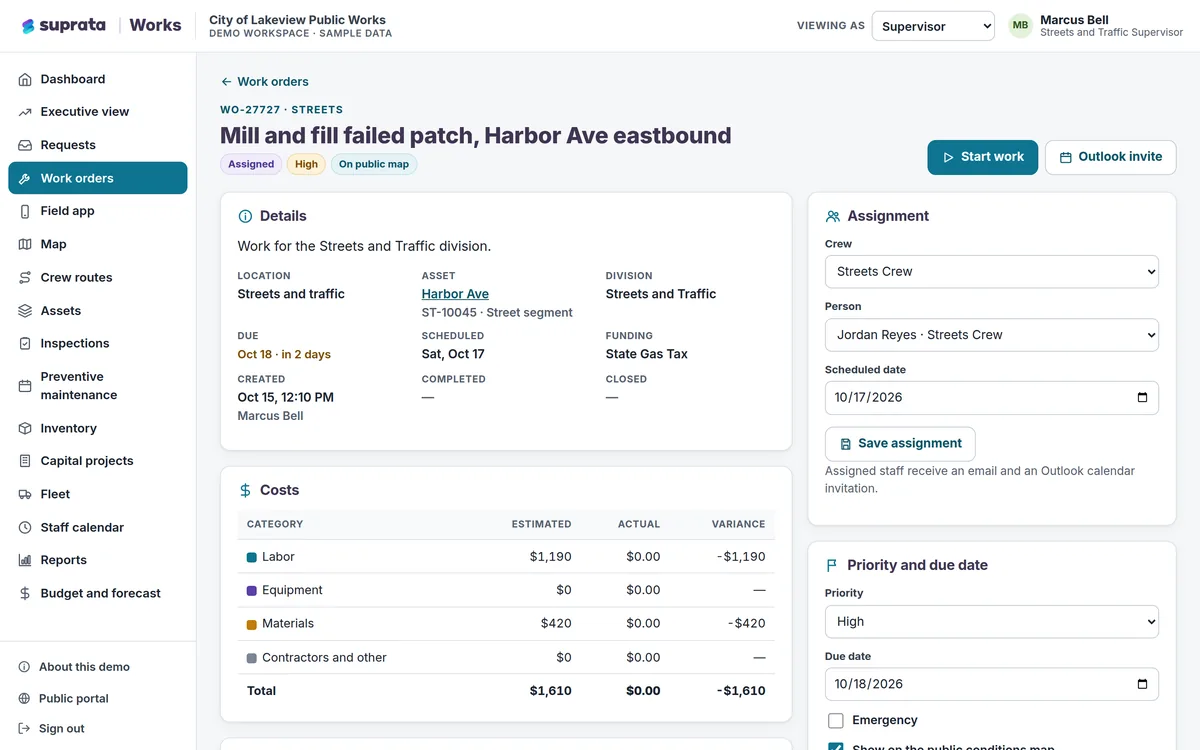Click the Assets layers icon
This screenshot has width=1200, height=750.
25,311
